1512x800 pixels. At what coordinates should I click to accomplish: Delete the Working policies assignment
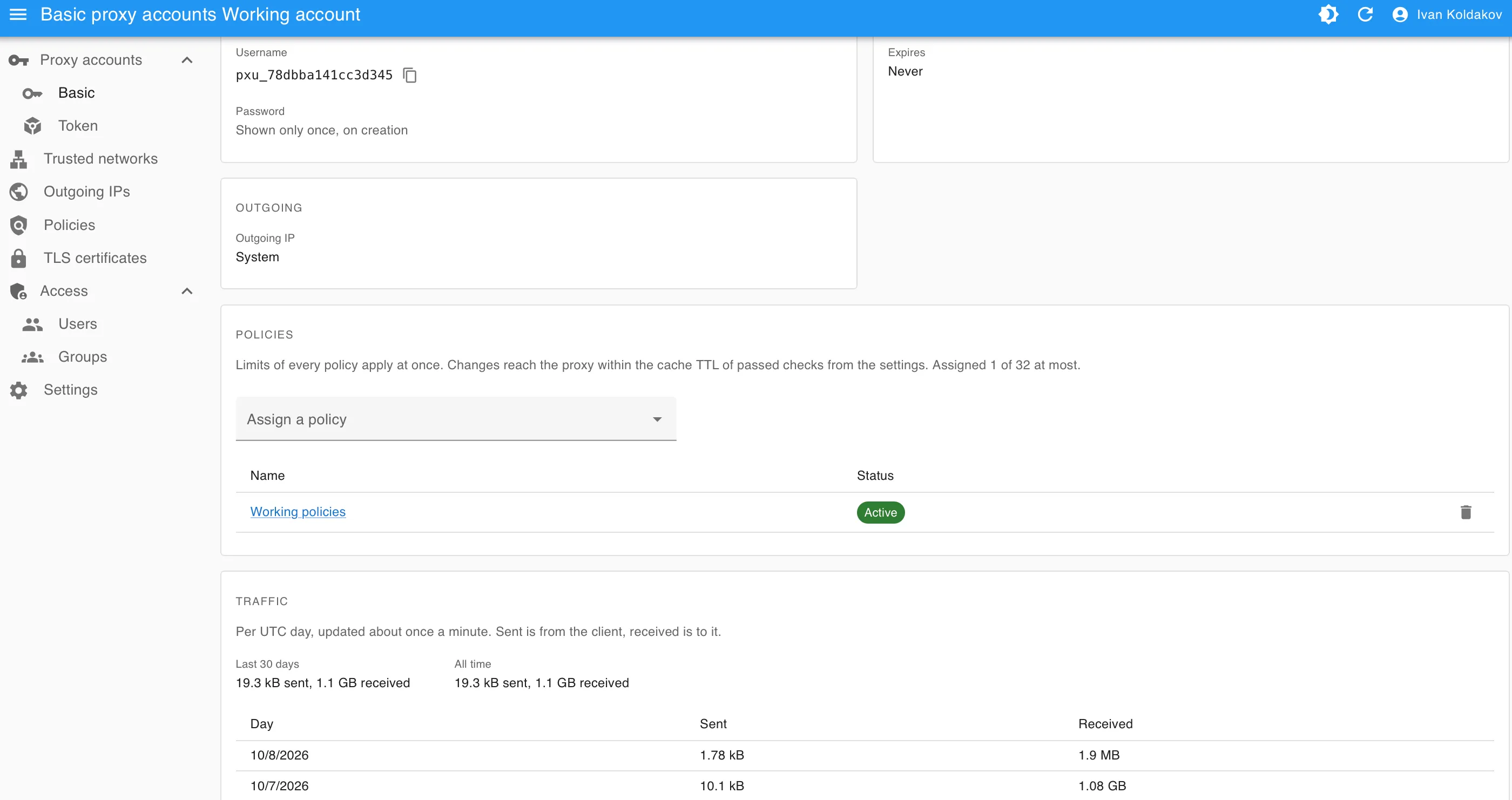pos(1466,512)
